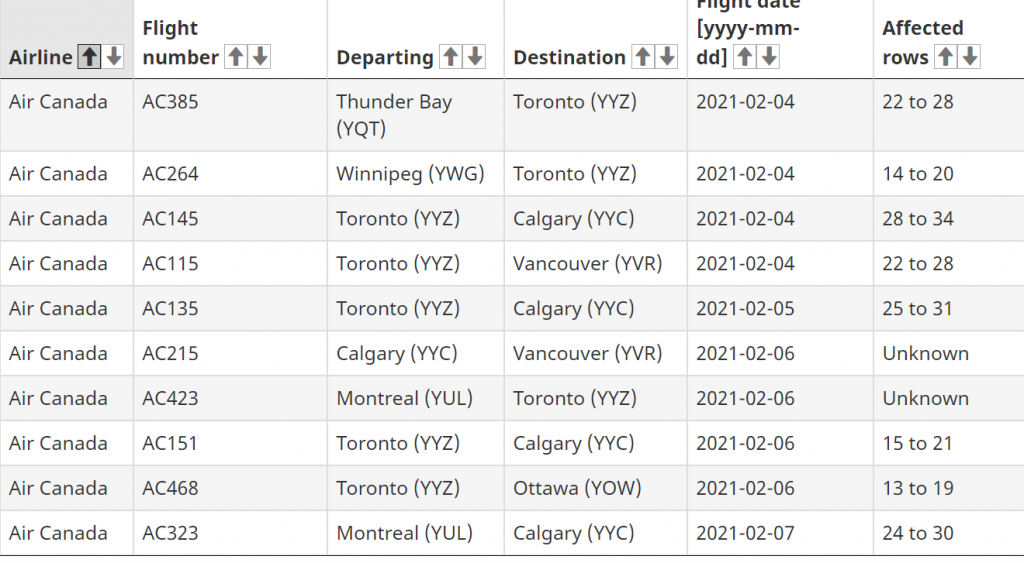Sort Airline column descending
Image resolution: width=1024 pixels, height=563 pixels.
[x=114, y=57]
